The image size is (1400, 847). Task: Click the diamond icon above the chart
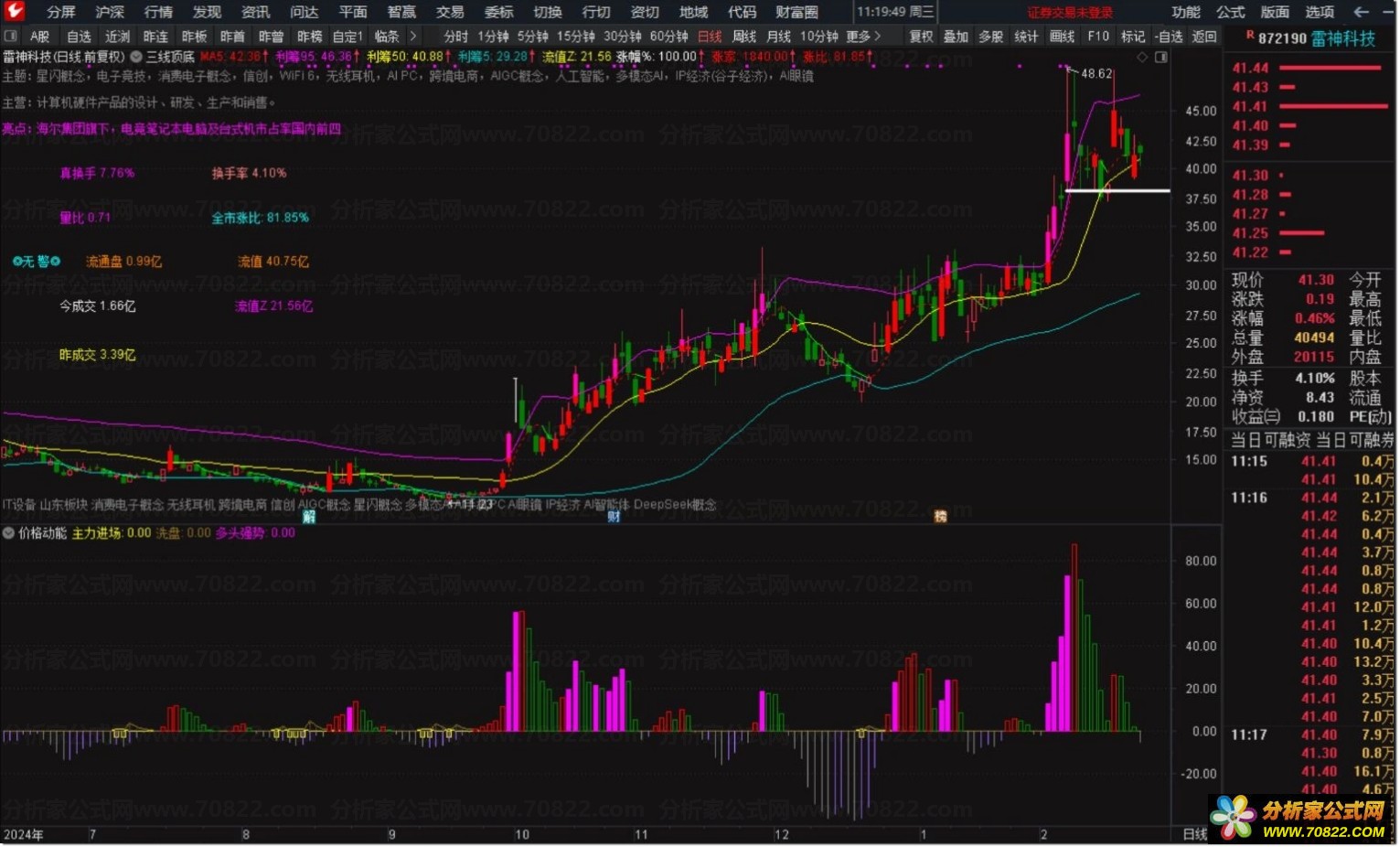click(x=1142, y=57)
